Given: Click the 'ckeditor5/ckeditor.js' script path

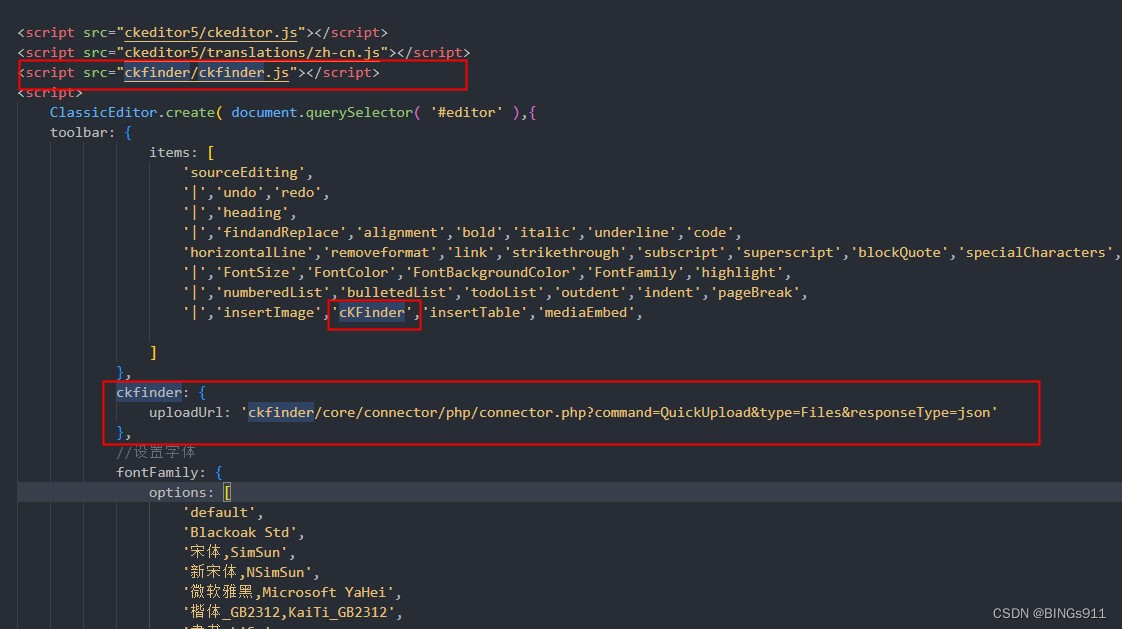Looking at the screenshot, I should (x=211, y=32).
